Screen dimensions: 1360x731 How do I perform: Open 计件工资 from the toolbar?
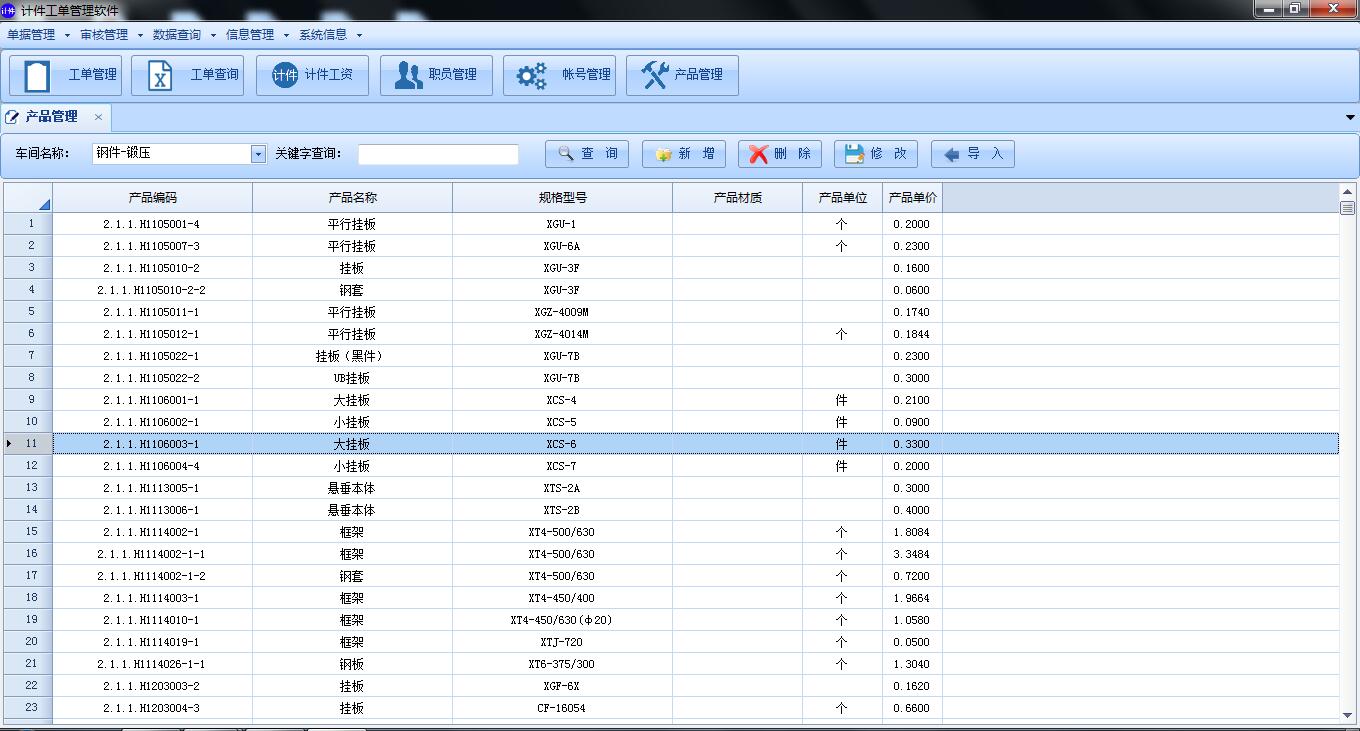(x=312, y=75)
